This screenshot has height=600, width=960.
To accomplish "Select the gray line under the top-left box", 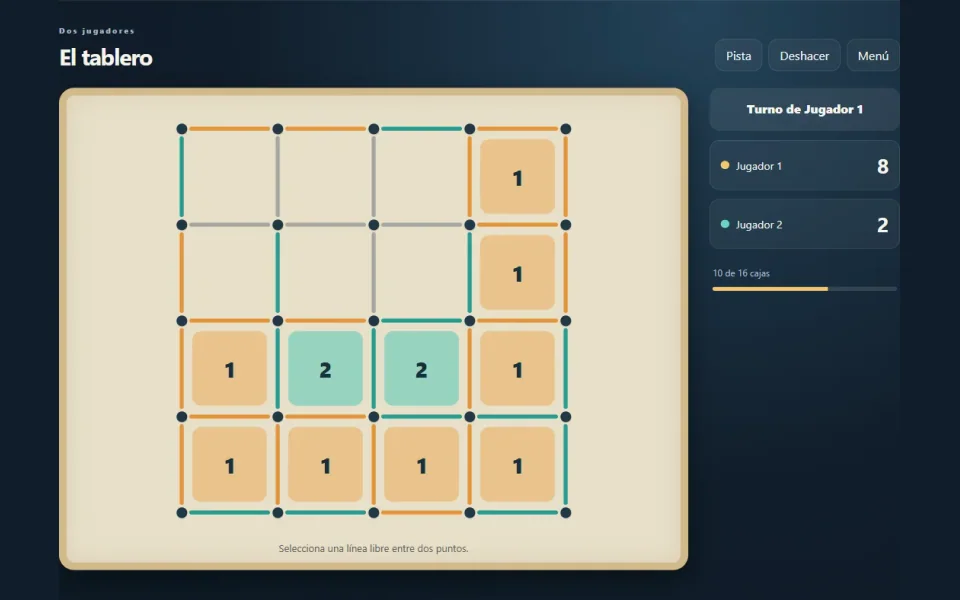I will click(230, 225).
